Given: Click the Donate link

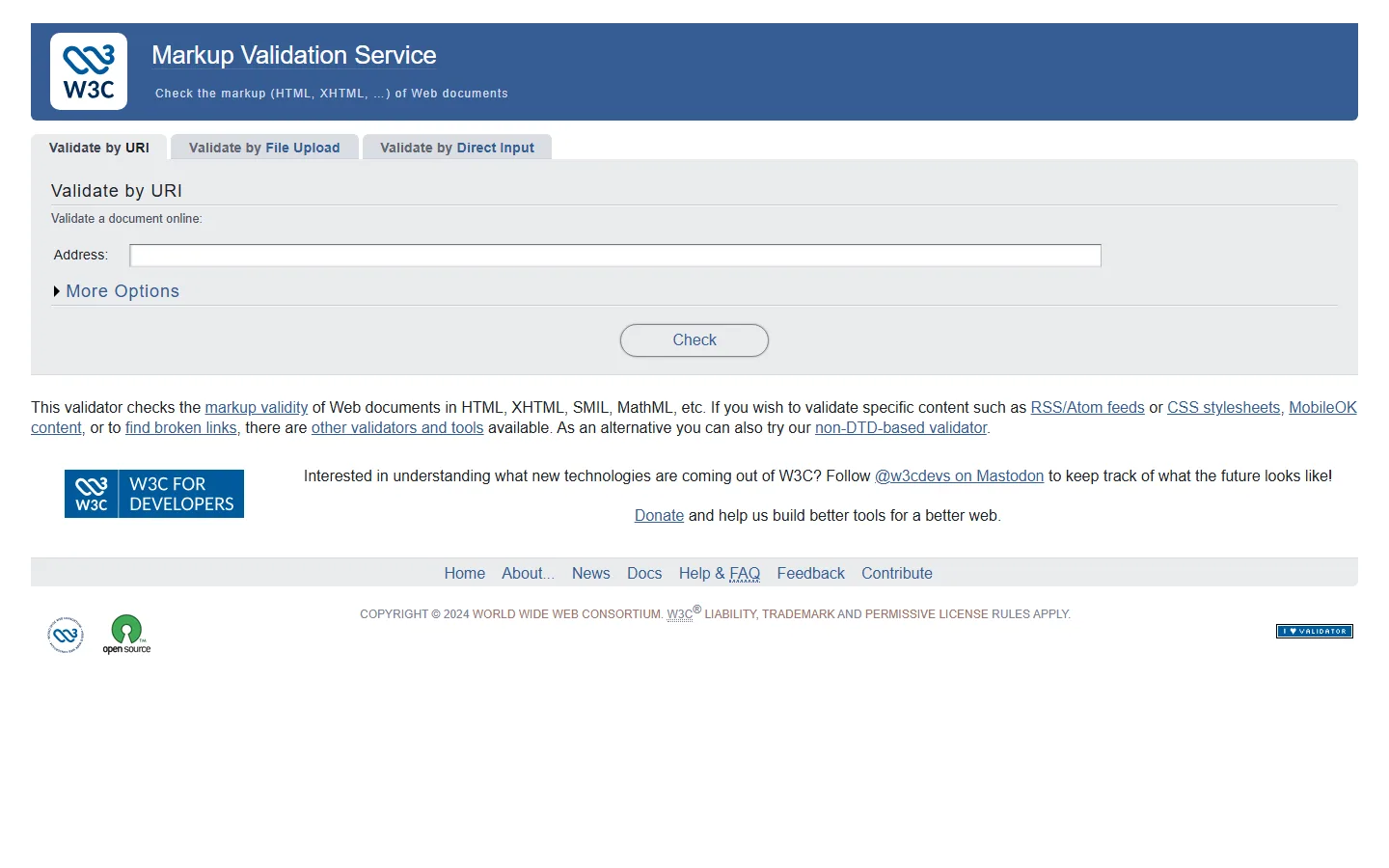Looking at the screenshot, I should [x=660, y=516].
